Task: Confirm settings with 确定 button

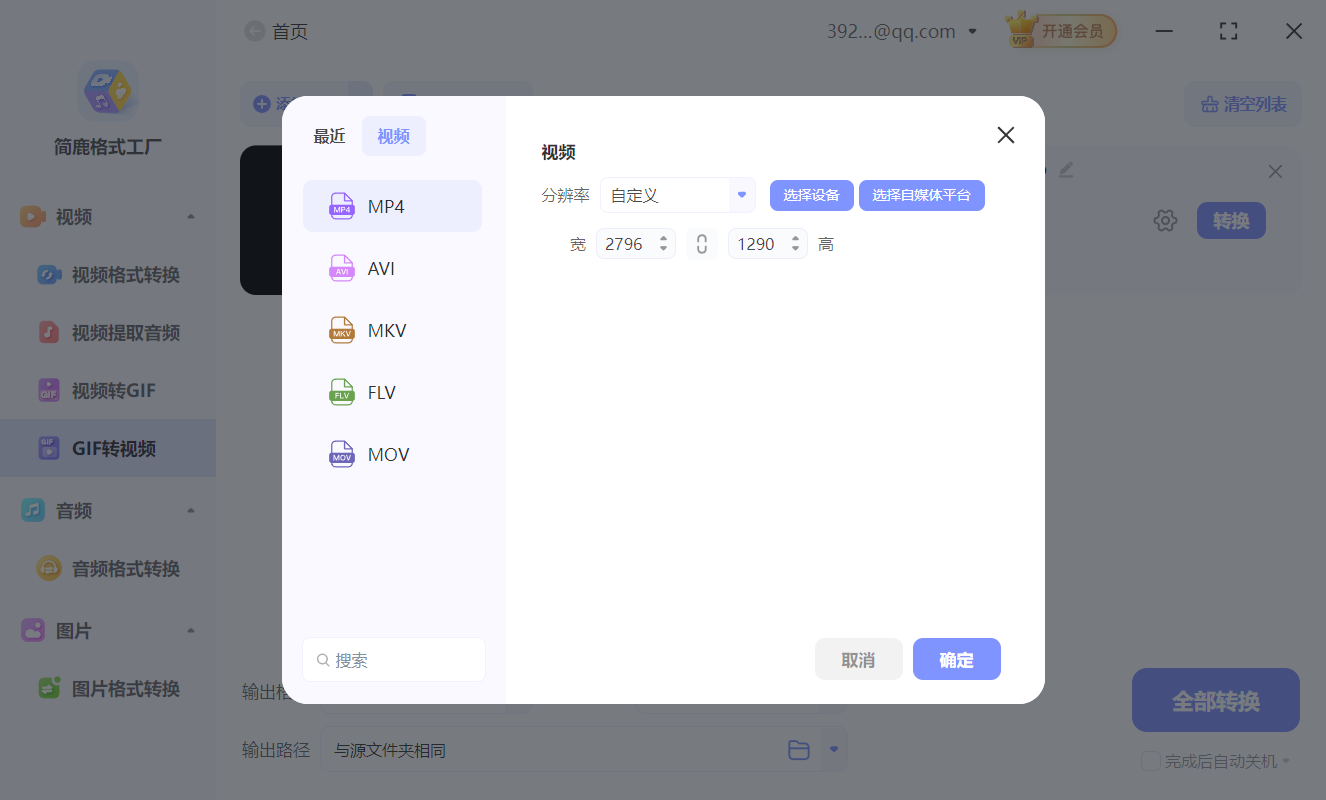Action: click(x=956, y=659)
